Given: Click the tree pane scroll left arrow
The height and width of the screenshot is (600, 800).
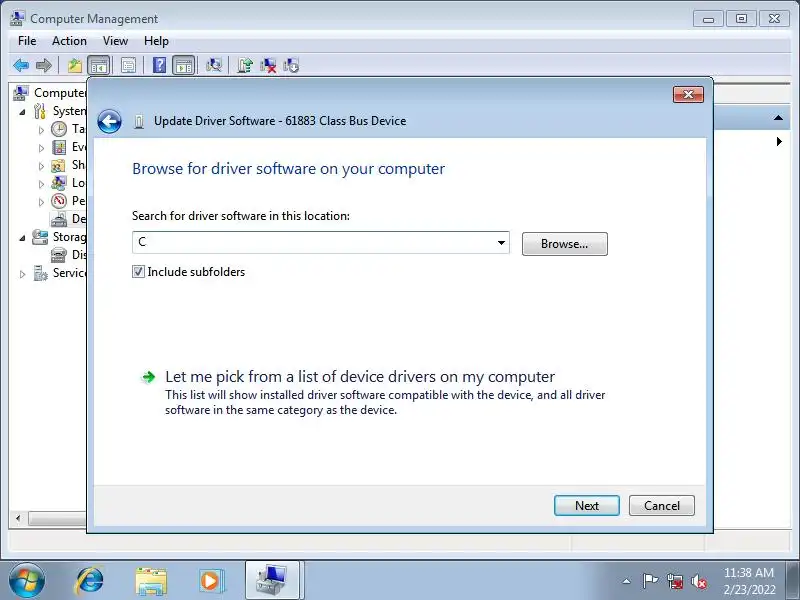Looking at the screenshot, I should coord(18,518).
